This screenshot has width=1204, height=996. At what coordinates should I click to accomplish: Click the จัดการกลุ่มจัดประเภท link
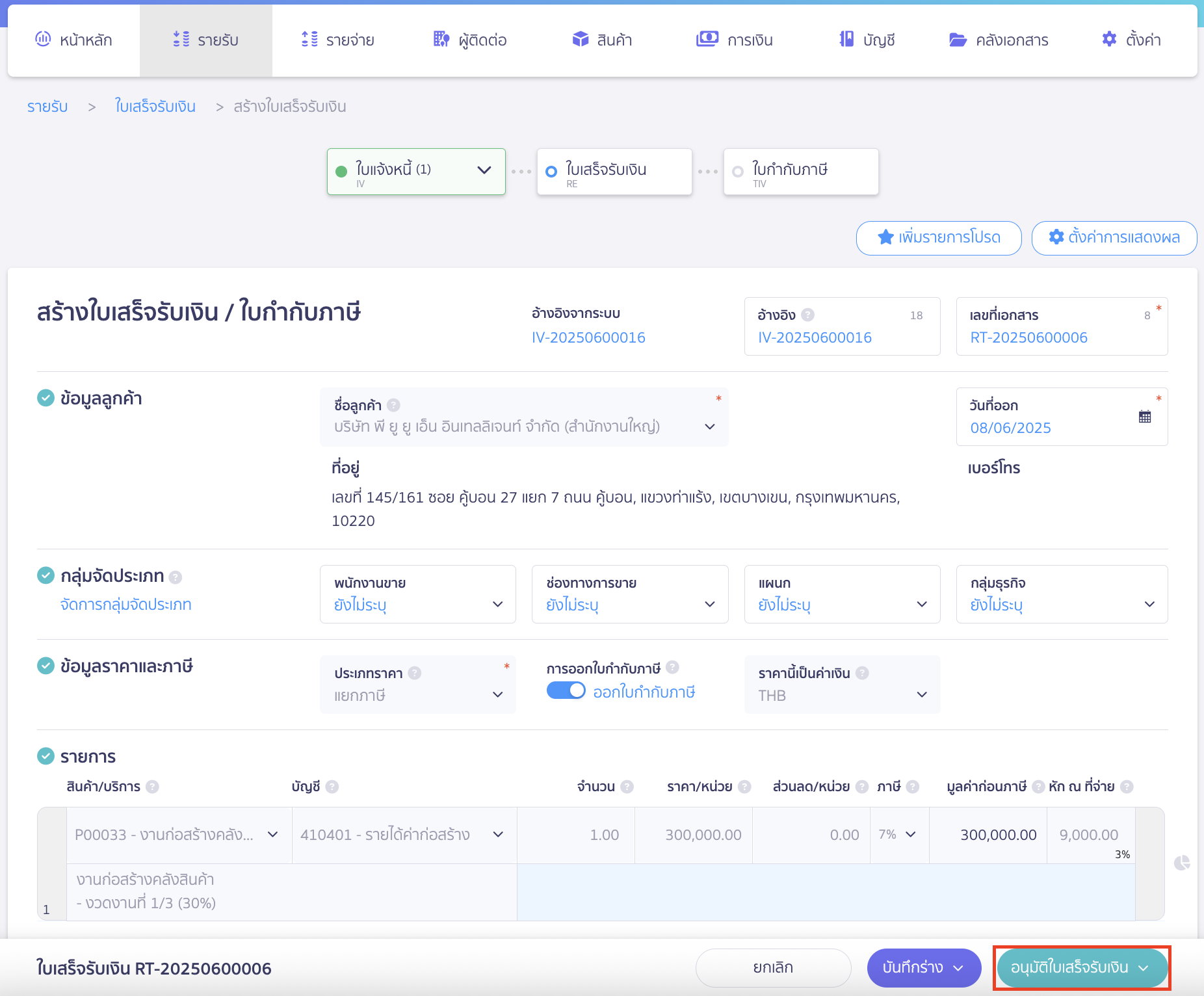[126, 605]
